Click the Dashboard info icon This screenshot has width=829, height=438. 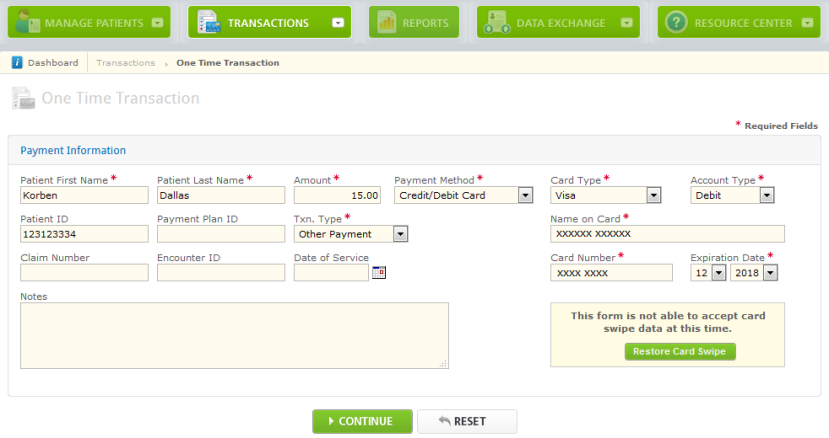(x=17, y=63)
